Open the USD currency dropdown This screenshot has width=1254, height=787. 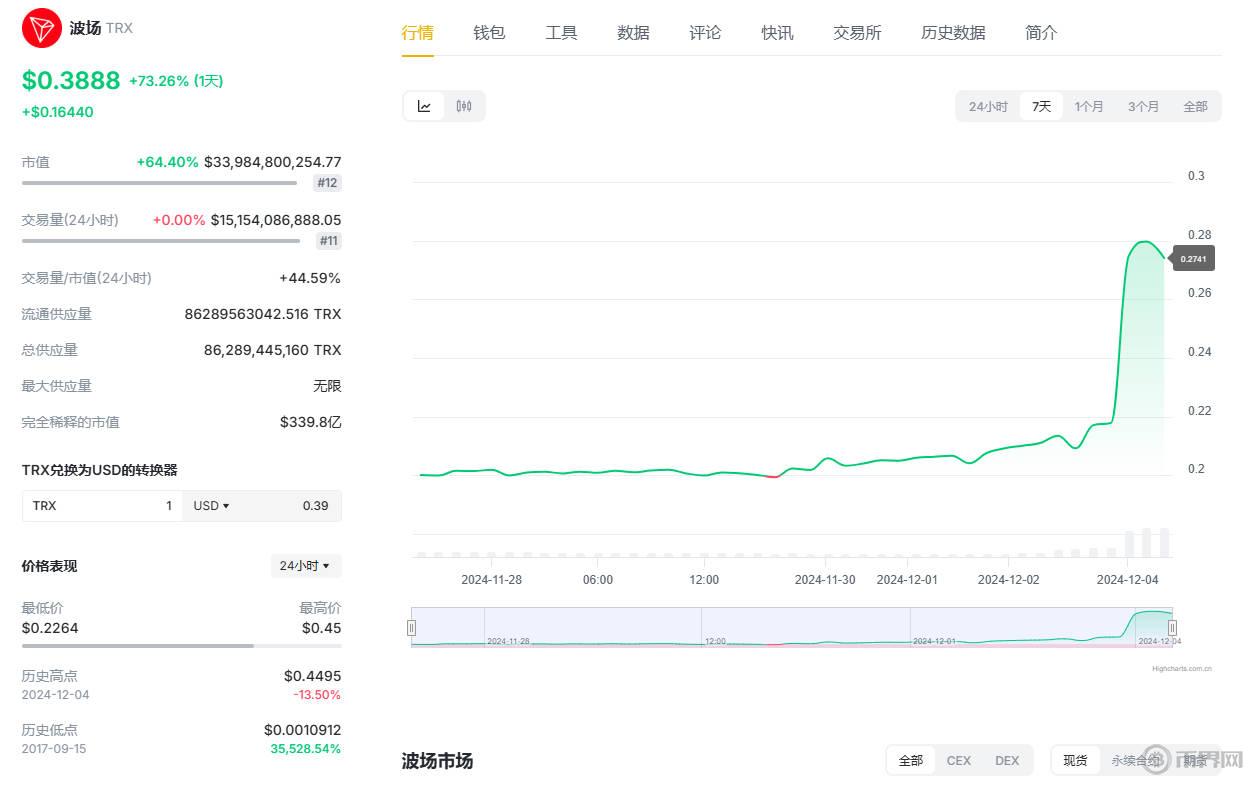coord(211,506)
